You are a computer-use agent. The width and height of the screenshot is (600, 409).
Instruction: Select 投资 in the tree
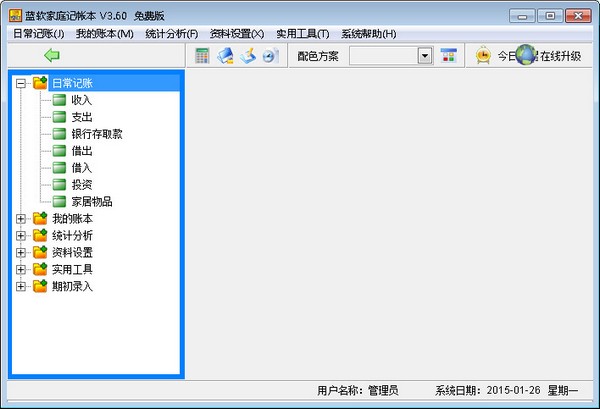click(82, 185)
